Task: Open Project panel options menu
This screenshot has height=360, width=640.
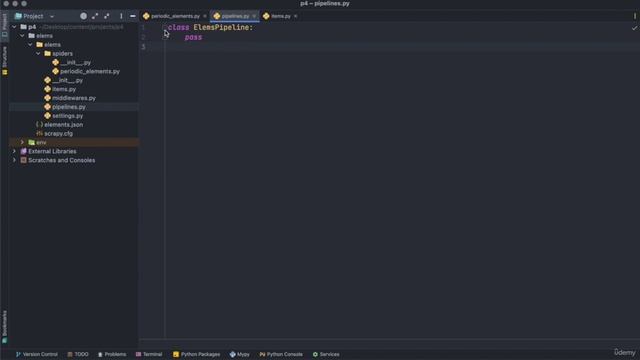Action: [121, 16]
